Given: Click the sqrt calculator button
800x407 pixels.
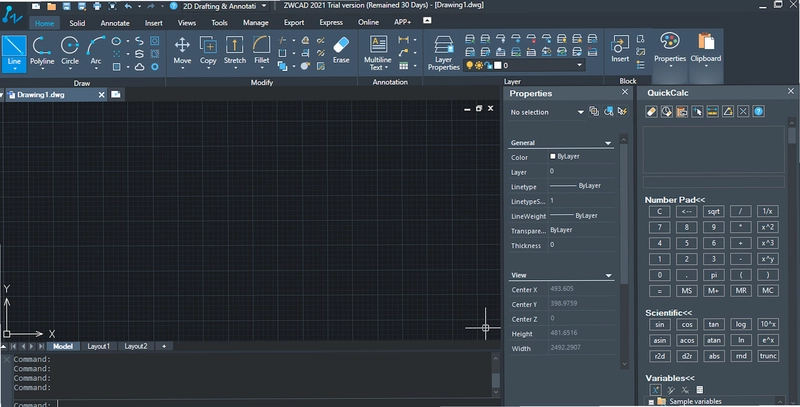Looking at the screenshot, I should pyautogui.click(x=713, y=211).
